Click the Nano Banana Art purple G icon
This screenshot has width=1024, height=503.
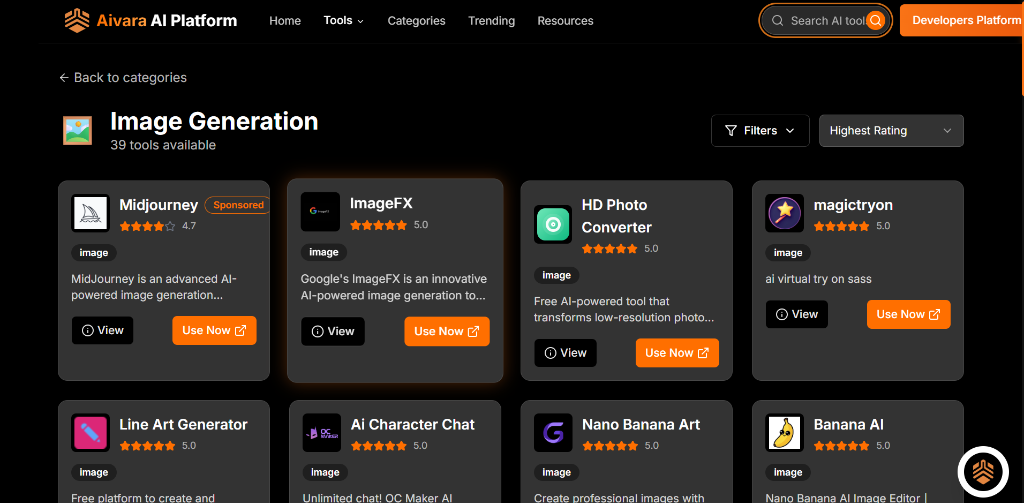pos(553,432)
